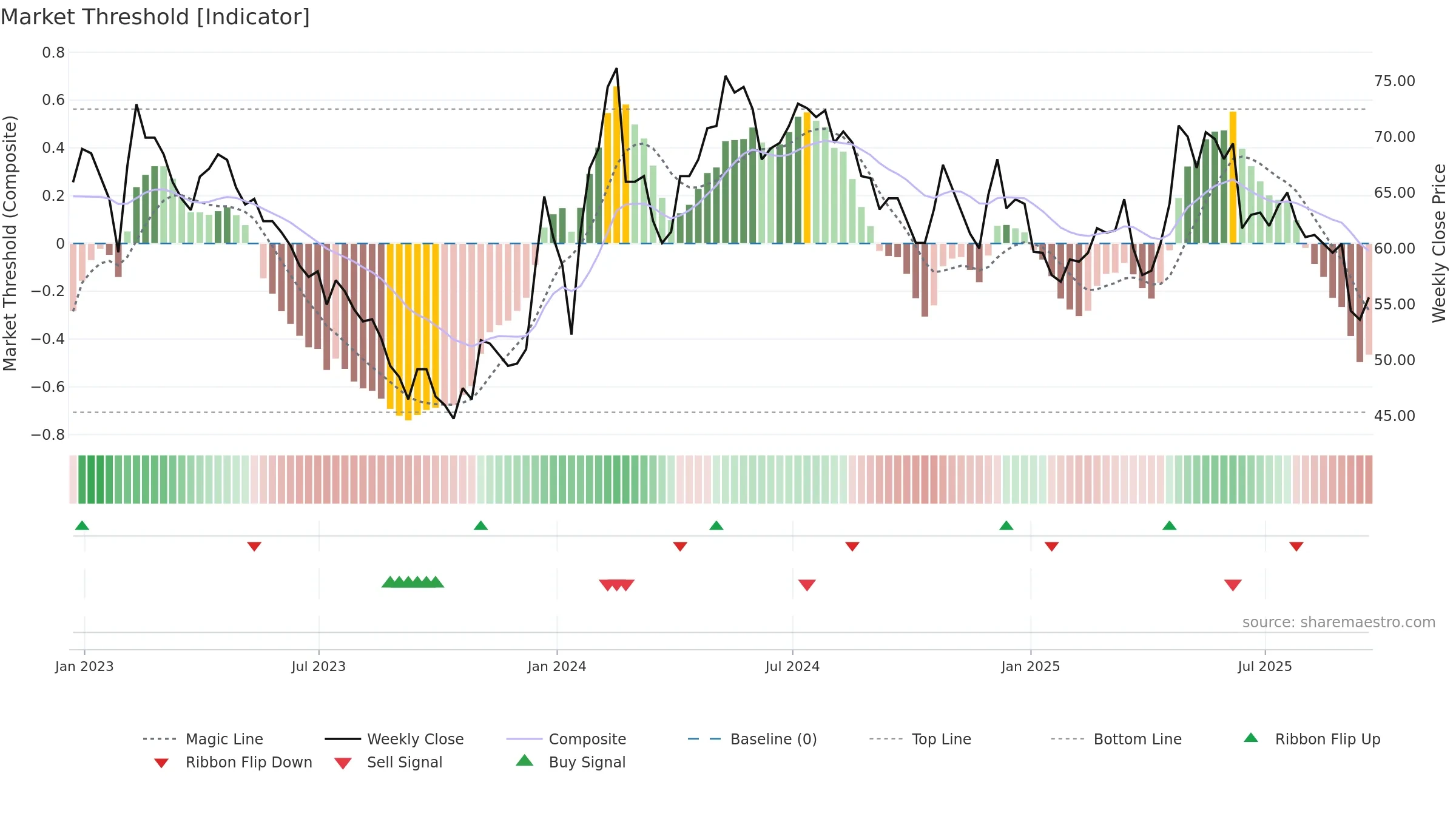Viewport: 1456px width, 819px height.
Task: Toggle the Buy Signal legend entry
Action: 570,763
